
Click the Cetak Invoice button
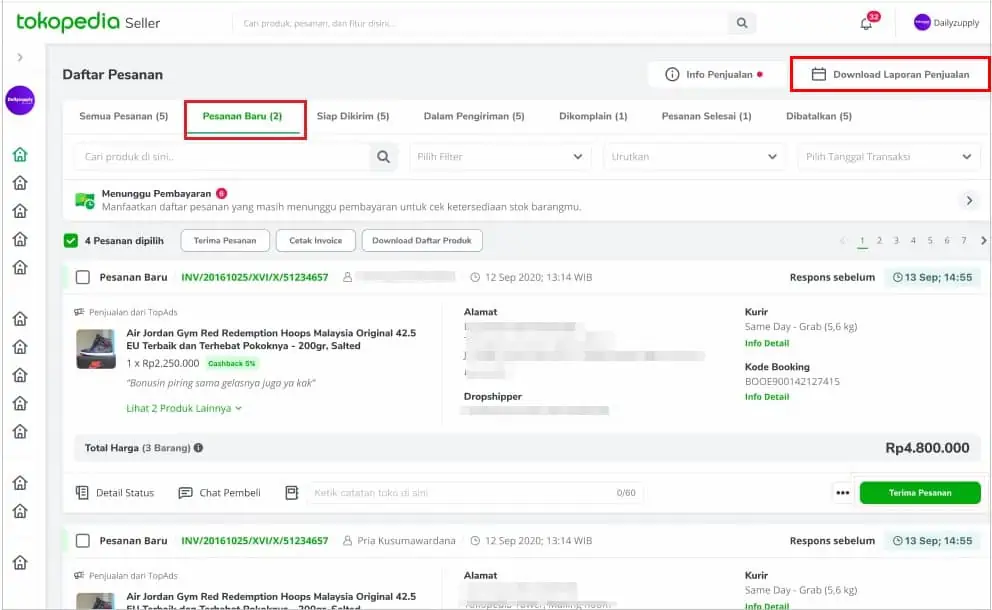click(x=315, y=240)
